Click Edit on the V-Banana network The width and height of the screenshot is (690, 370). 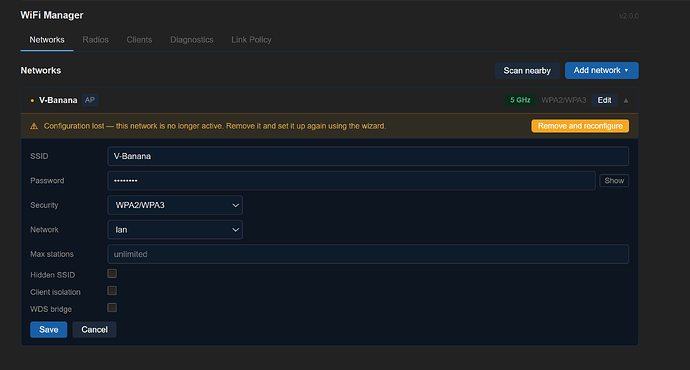[604, 100]
